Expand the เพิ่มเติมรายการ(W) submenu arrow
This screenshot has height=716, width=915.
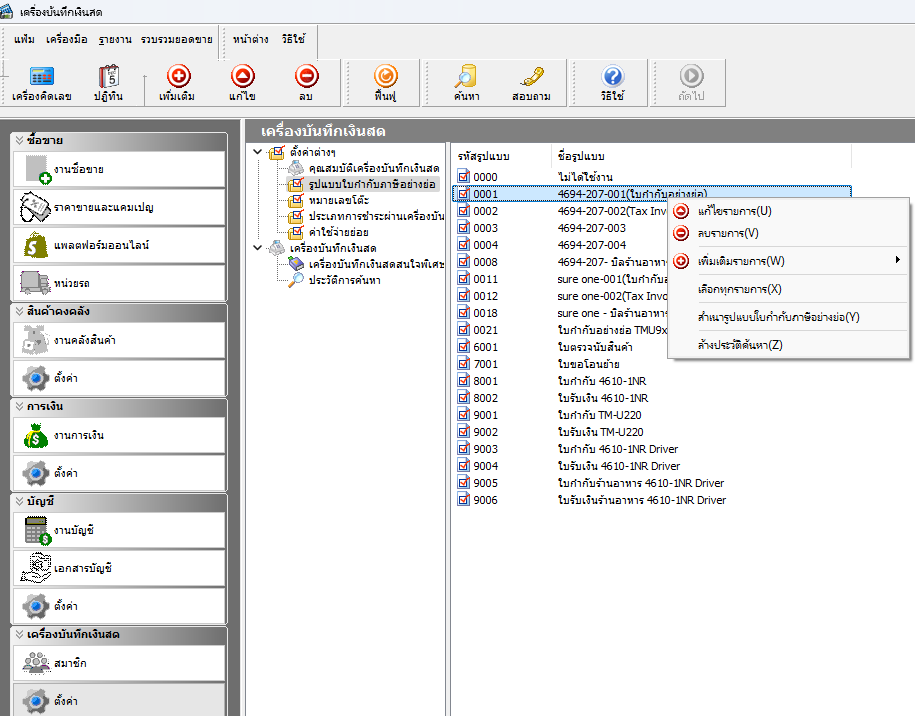point(897,261)
